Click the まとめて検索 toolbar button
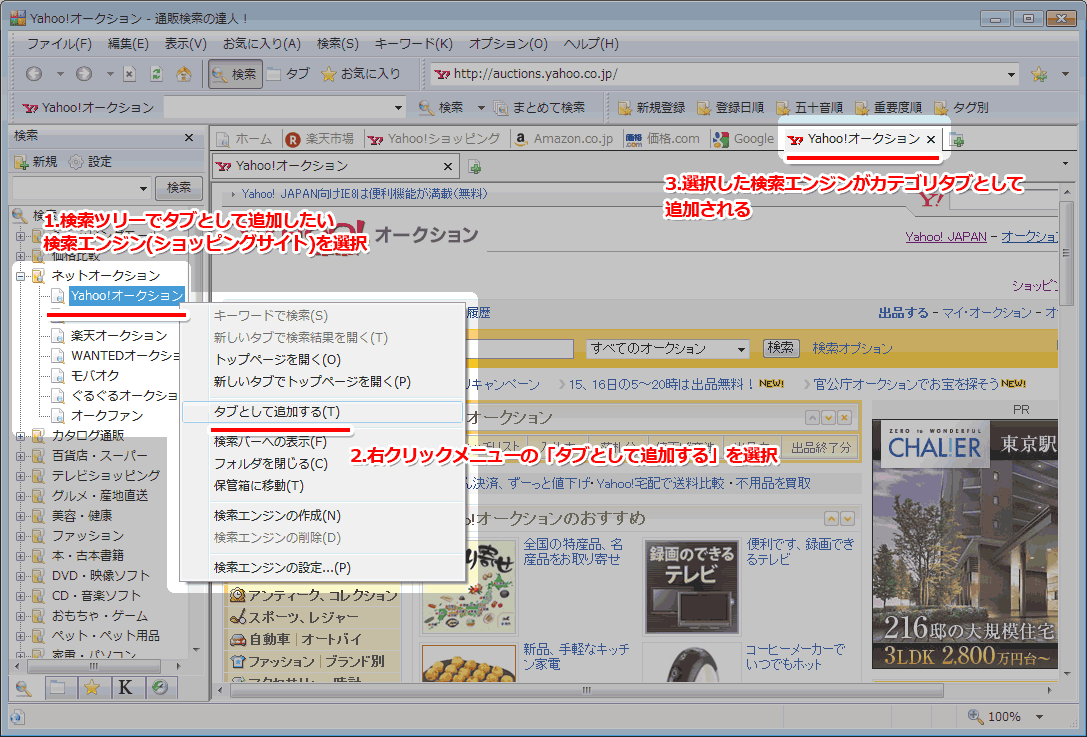 coord(539,107)
